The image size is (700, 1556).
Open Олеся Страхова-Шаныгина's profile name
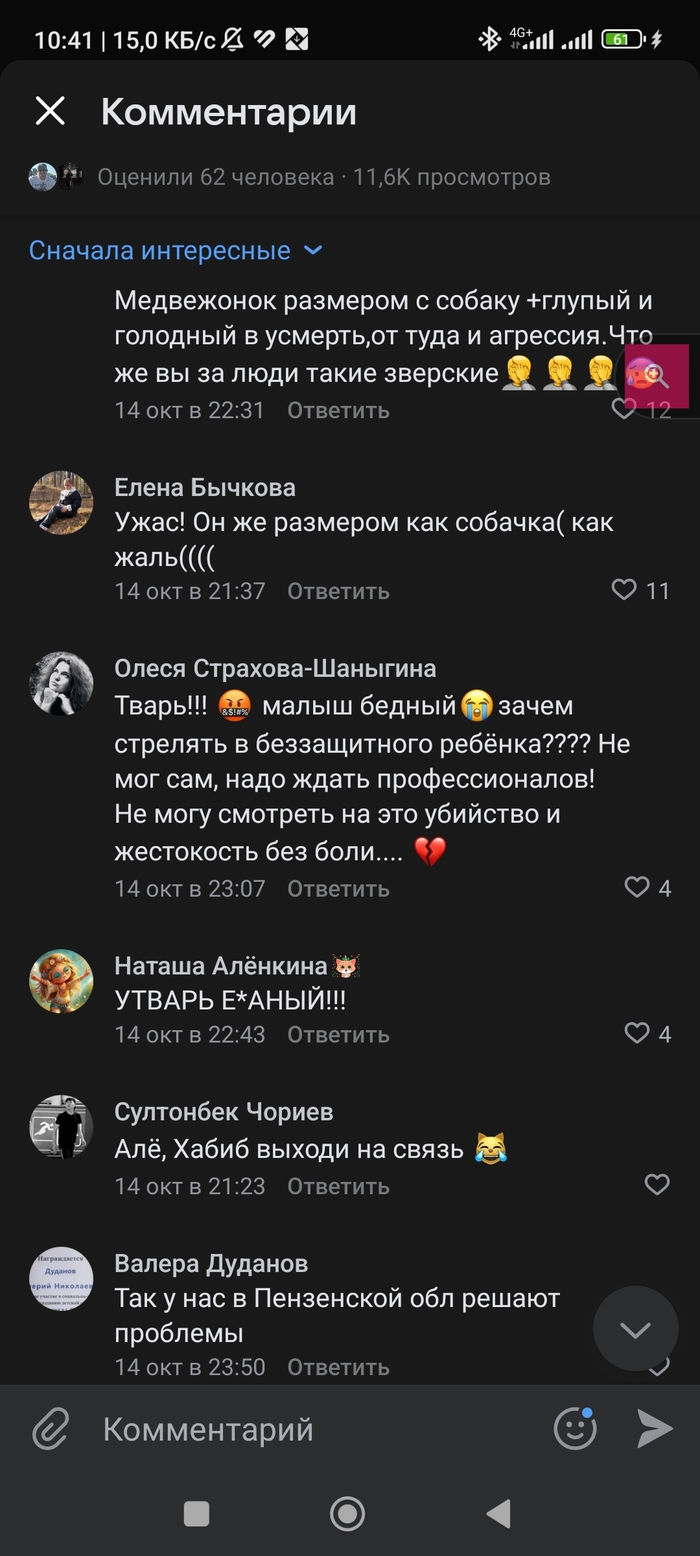pyautogui.click(x=275, y=668)
